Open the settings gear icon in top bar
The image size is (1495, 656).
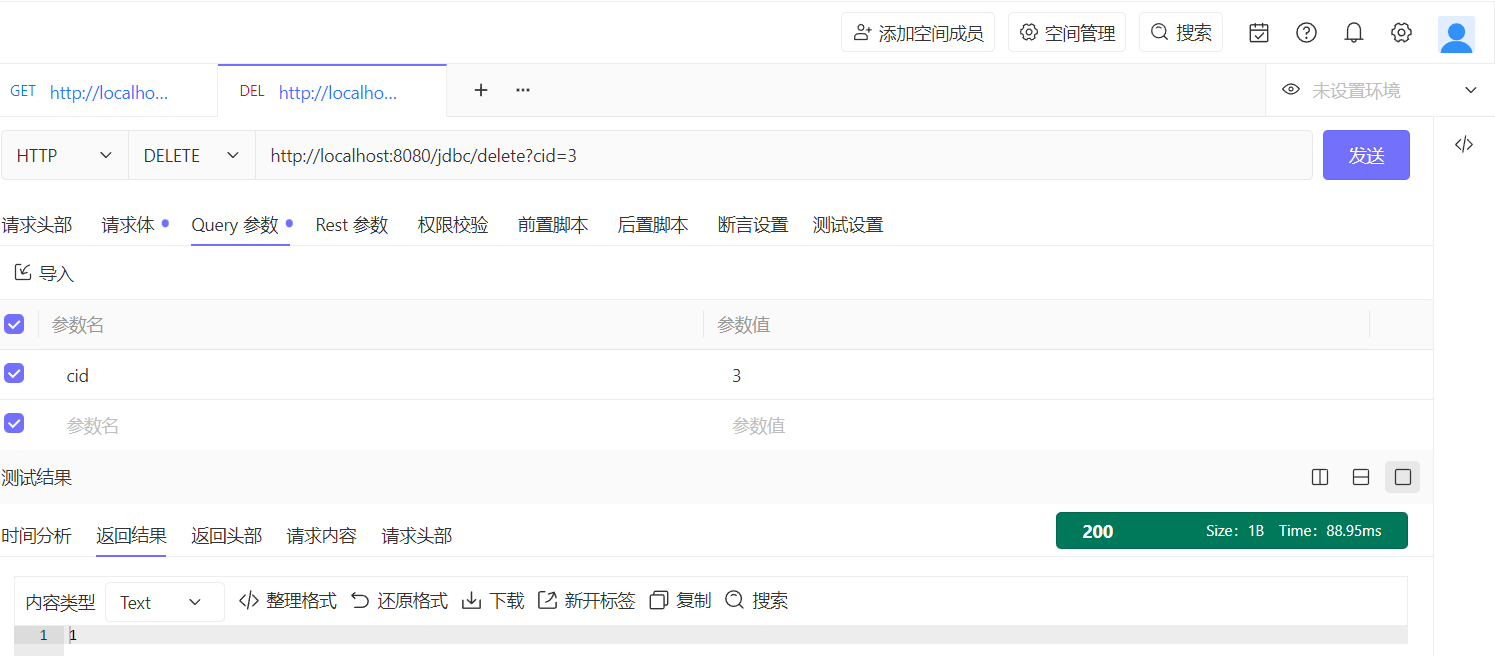click(1401, 33)
